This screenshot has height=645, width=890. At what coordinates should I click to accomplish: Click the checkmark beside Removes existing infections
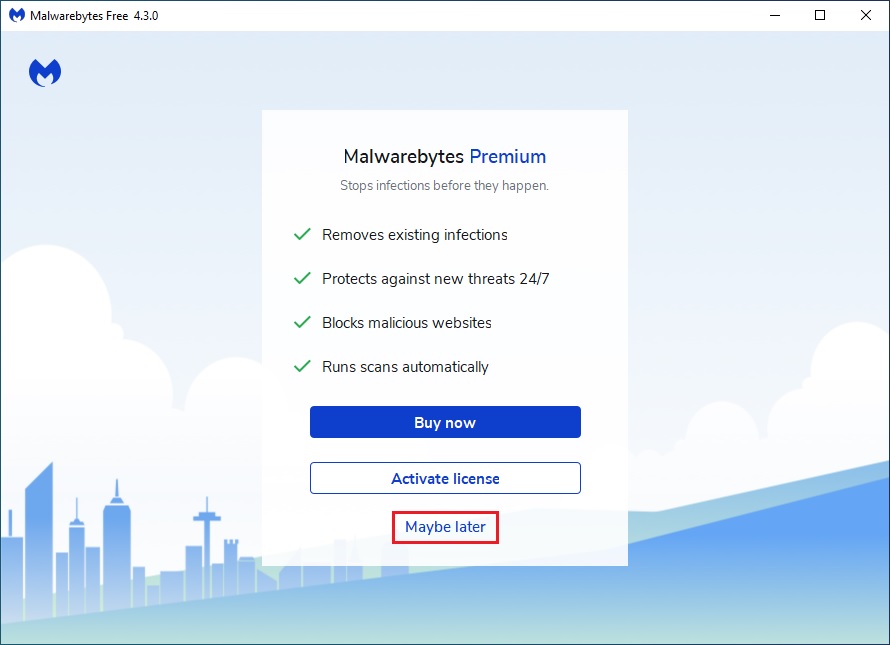coord(301,234)
